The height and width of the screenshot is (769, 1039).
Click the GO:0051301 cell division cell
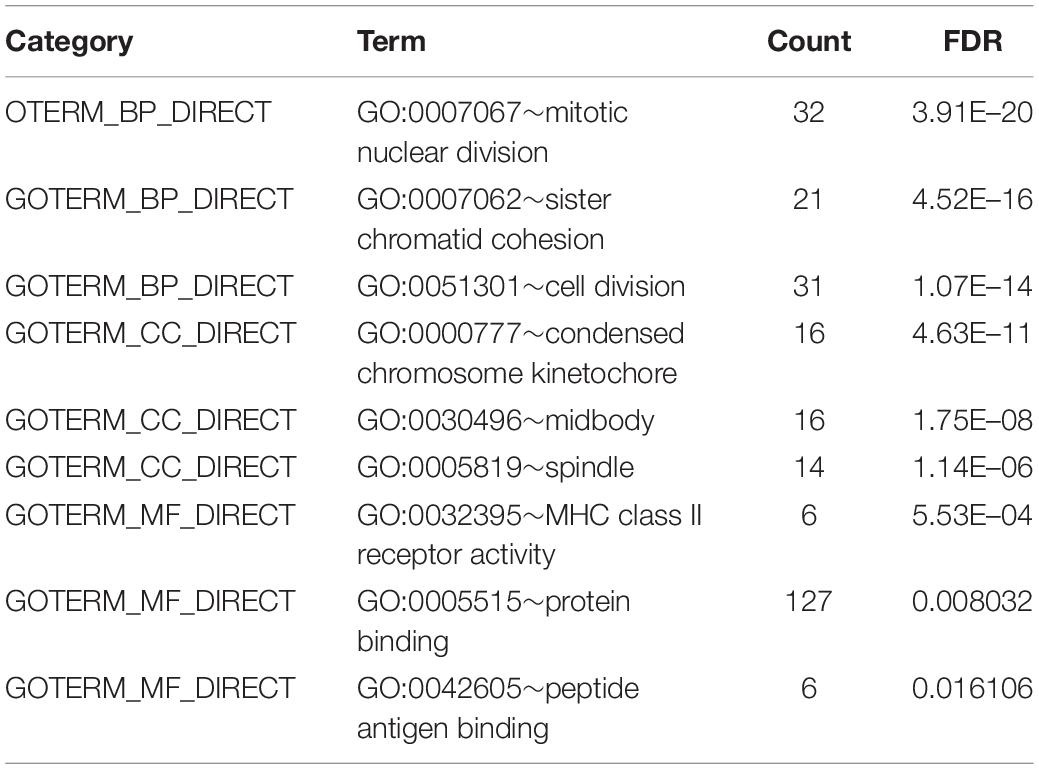pos(521,287)
